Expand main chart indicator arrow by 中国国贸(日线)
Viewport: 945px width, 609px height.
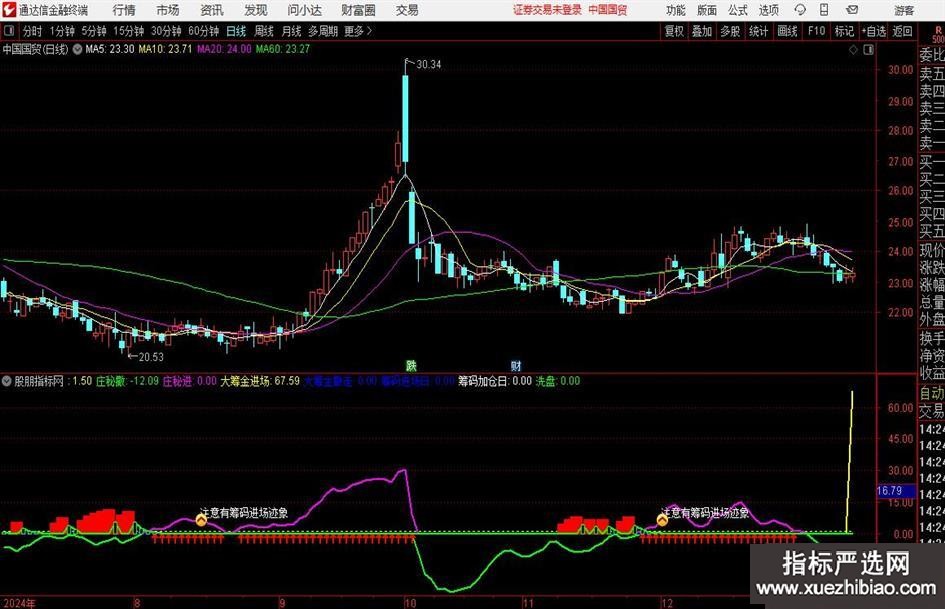click(78, 48)
